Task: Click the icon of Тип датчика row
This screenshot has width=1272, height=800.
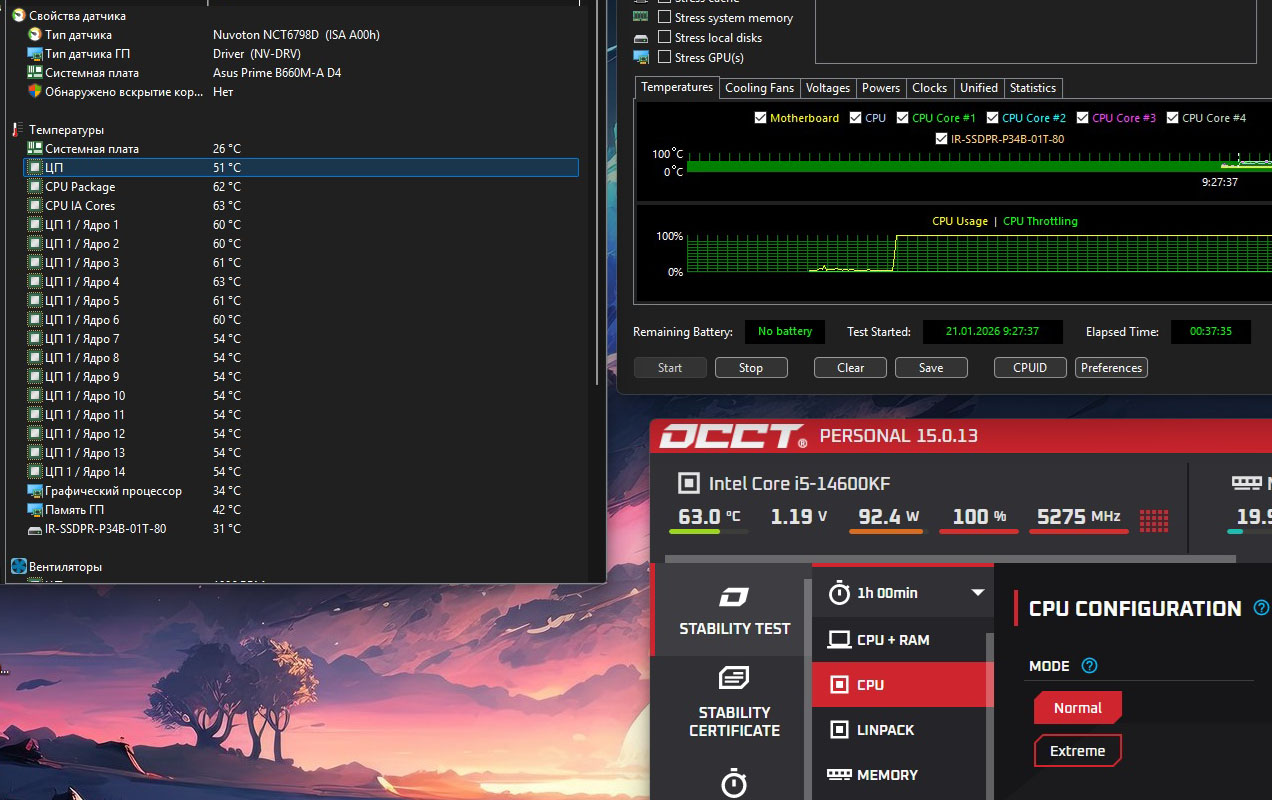Action: [x=35, y=35]
